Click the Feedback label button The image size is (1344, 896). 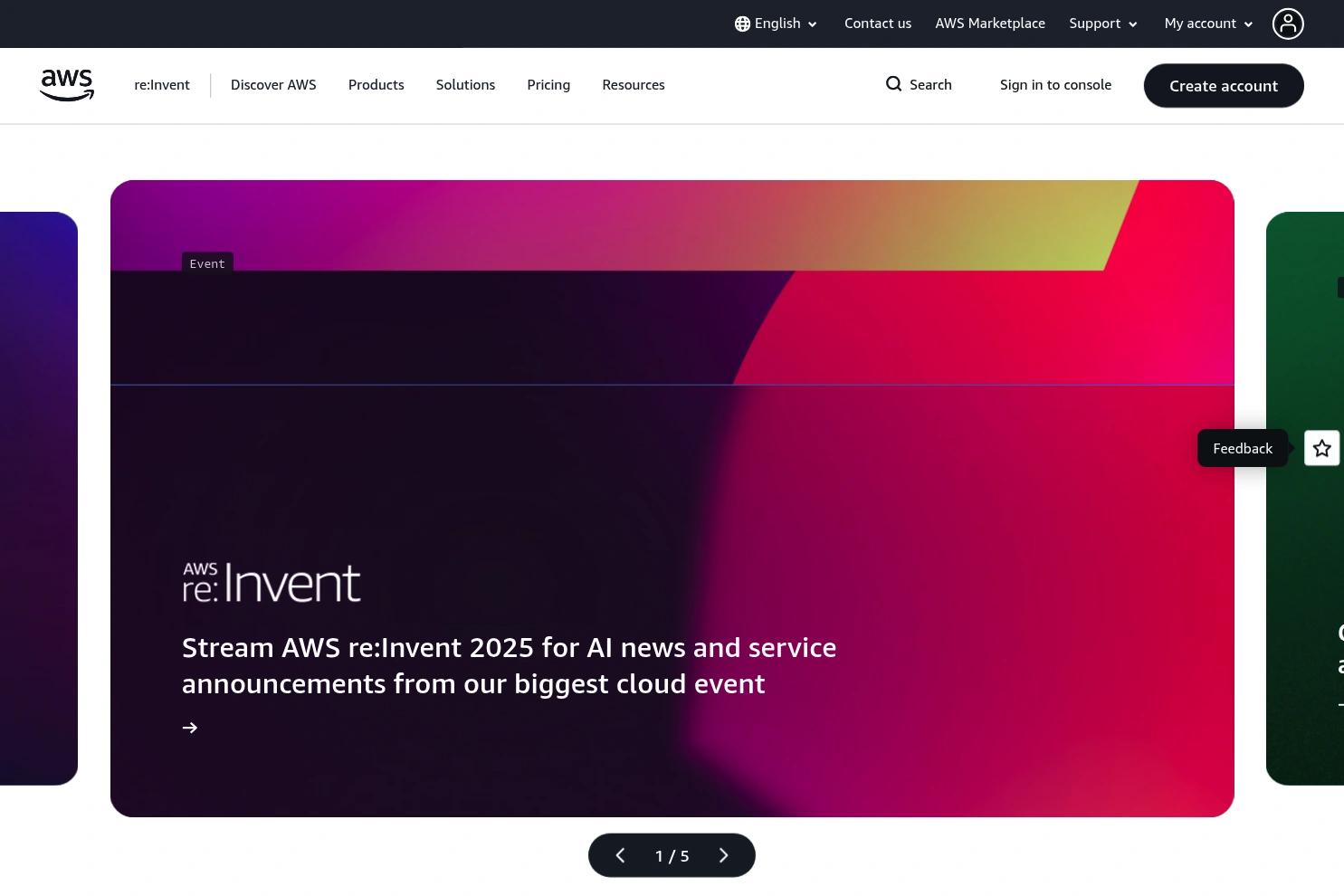coord(1243,448)
